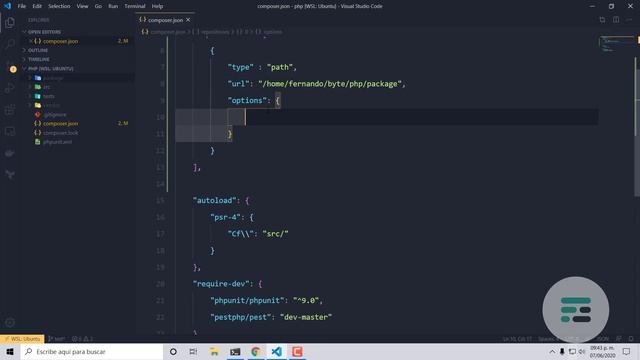Open the Docker view in activity bar
The image size is (640, 360).
click(x=10, y=153)
